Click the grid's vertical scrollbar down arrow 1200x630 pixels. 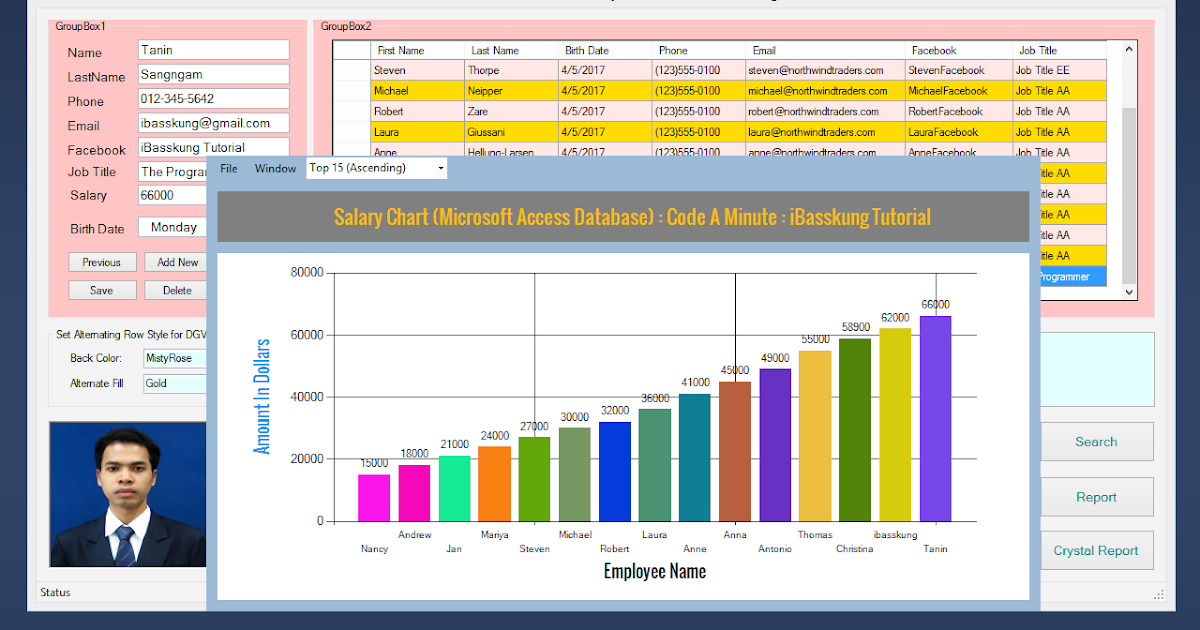coord(1128,290)
